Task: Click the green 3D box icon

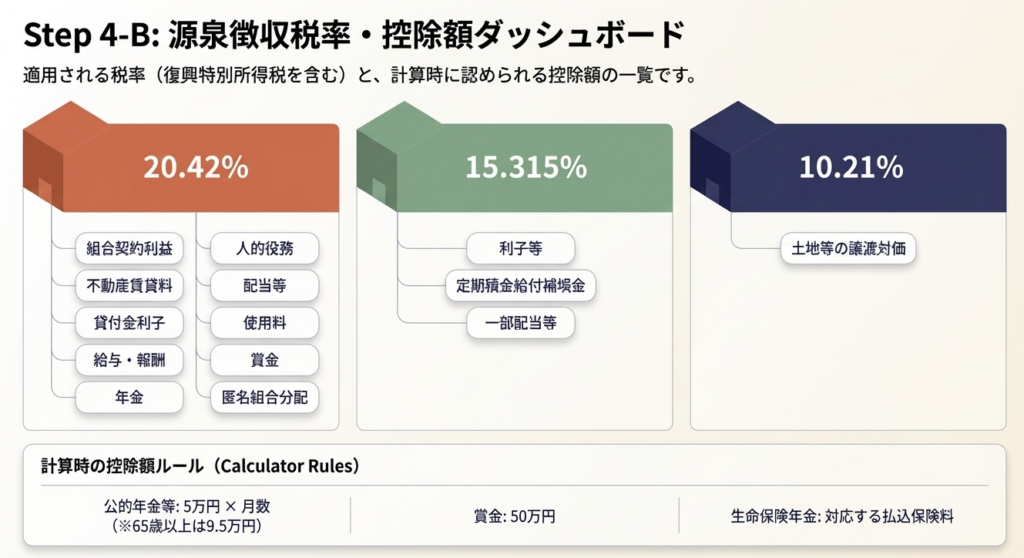Action: (x=380, y=160)
